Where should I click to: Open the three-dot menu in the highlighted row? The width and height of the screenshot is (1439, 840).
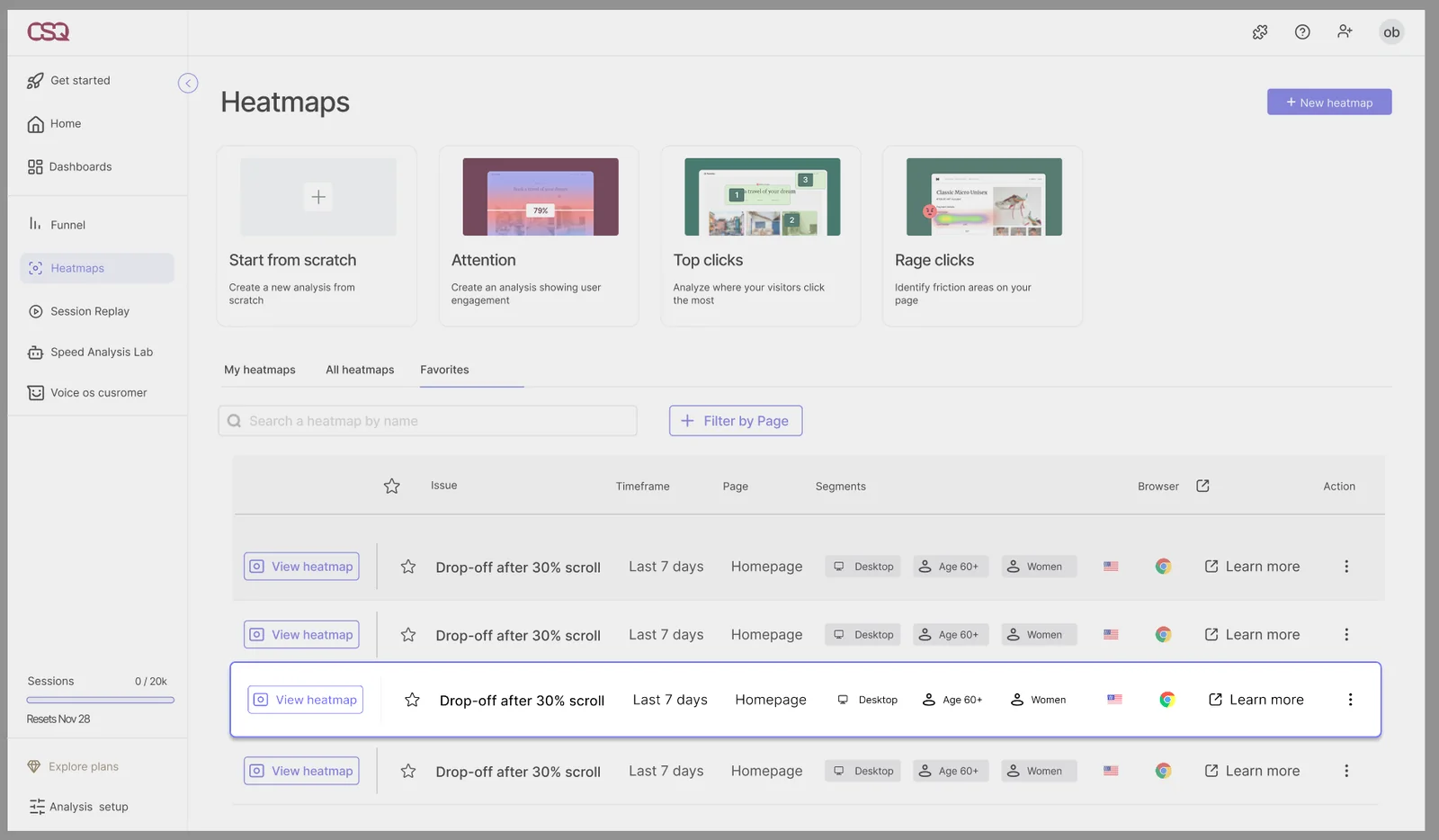(x=1350, y=700)
